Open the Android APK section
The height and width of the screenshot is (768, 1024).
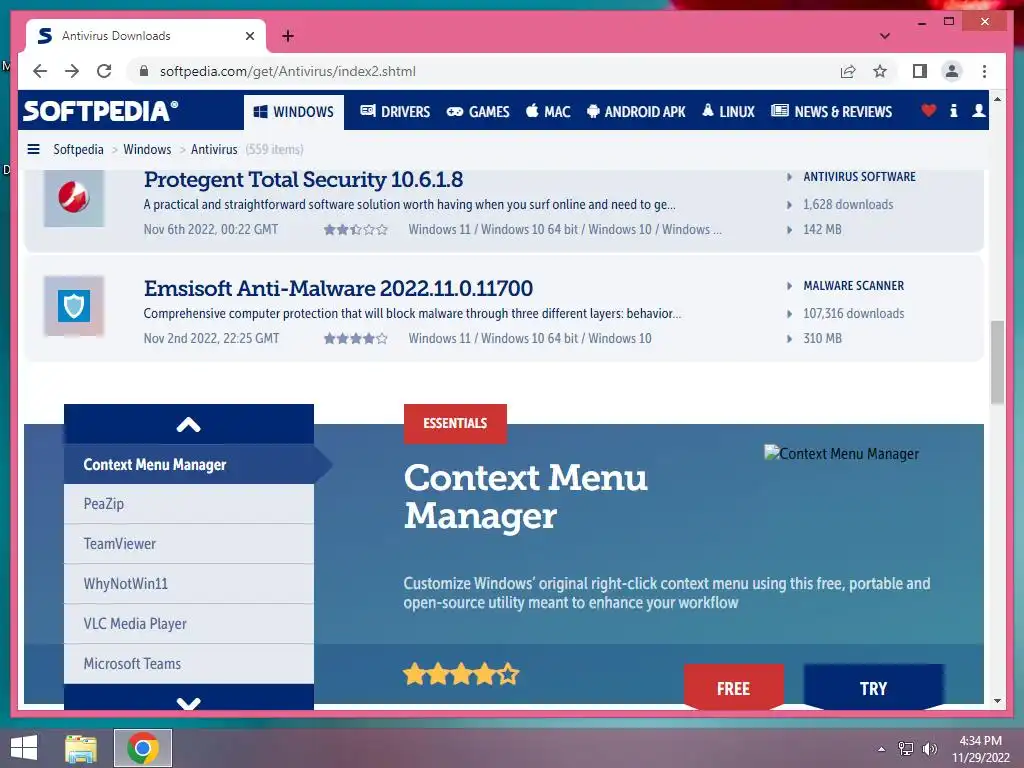[636, 112]
